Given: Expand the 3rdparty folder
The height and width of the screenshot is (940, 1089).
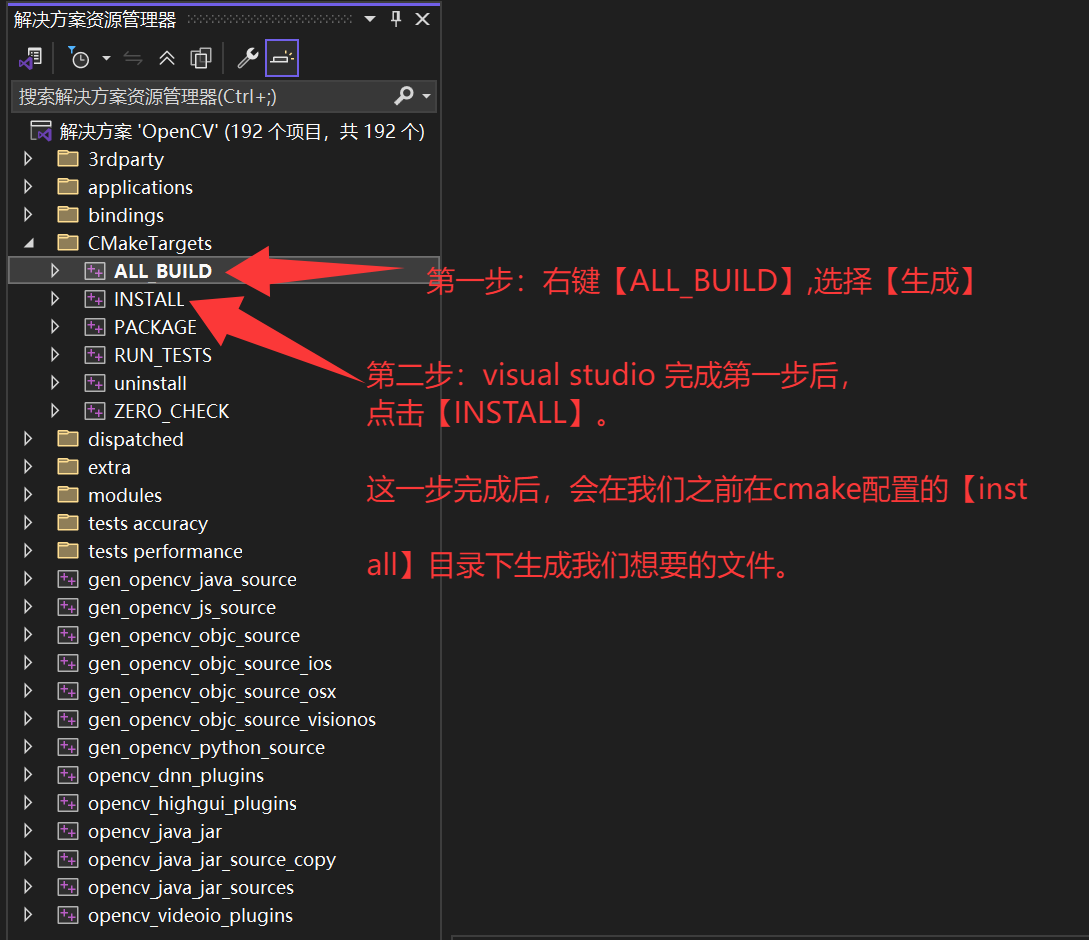Looking at the screenshot, I should (x=28, y=159).
